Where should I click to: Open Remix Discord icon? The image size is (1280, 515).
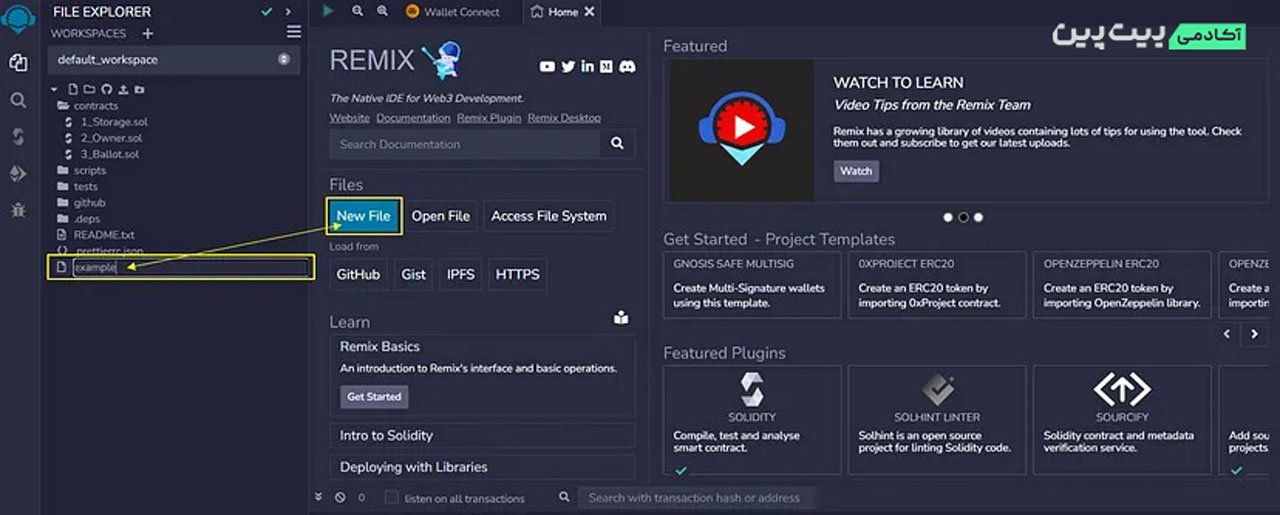(627, 67)
